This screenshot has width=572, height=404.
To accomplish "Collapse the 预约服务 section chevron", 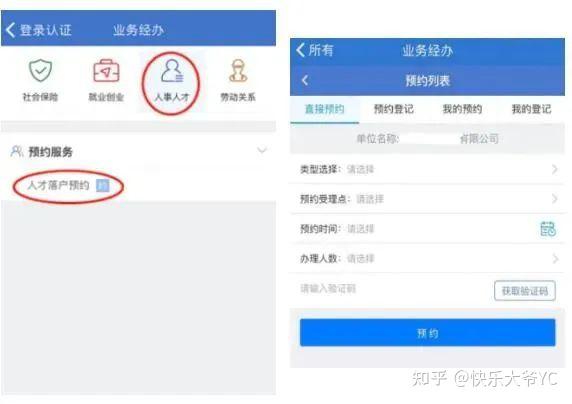I will pyautogui.click(x=262, y=150).
